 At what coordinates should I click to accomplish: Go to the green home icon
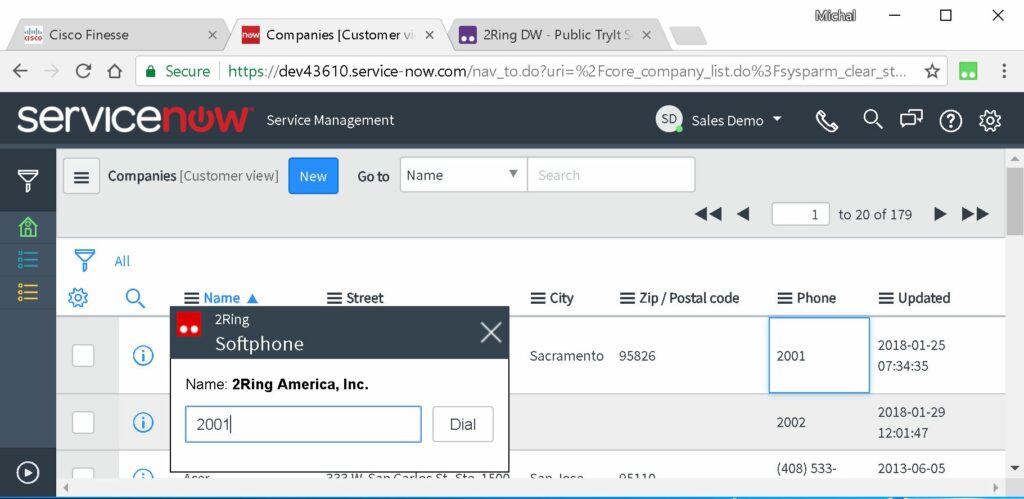pos(27,227)
